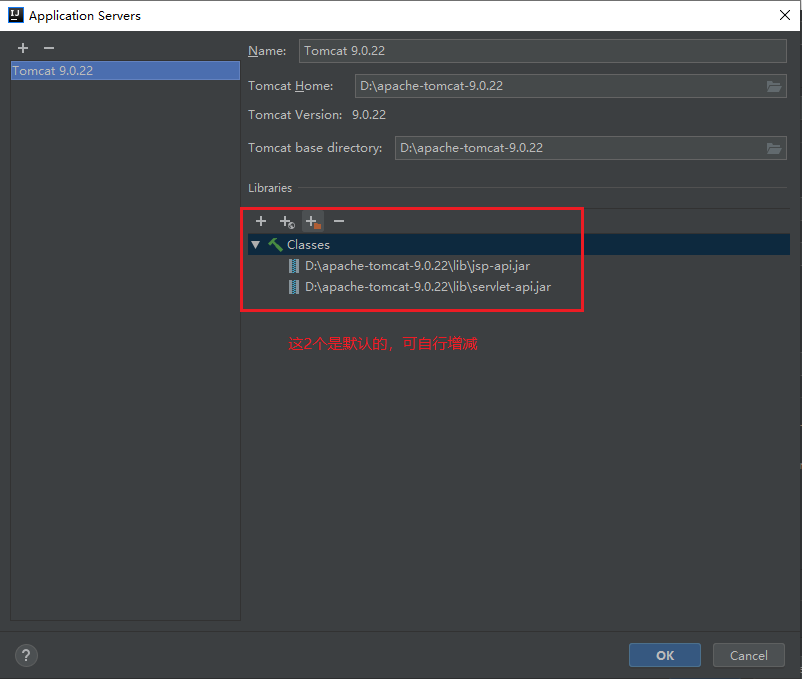
Task: Click the Name input field
Action: [542, 51]
